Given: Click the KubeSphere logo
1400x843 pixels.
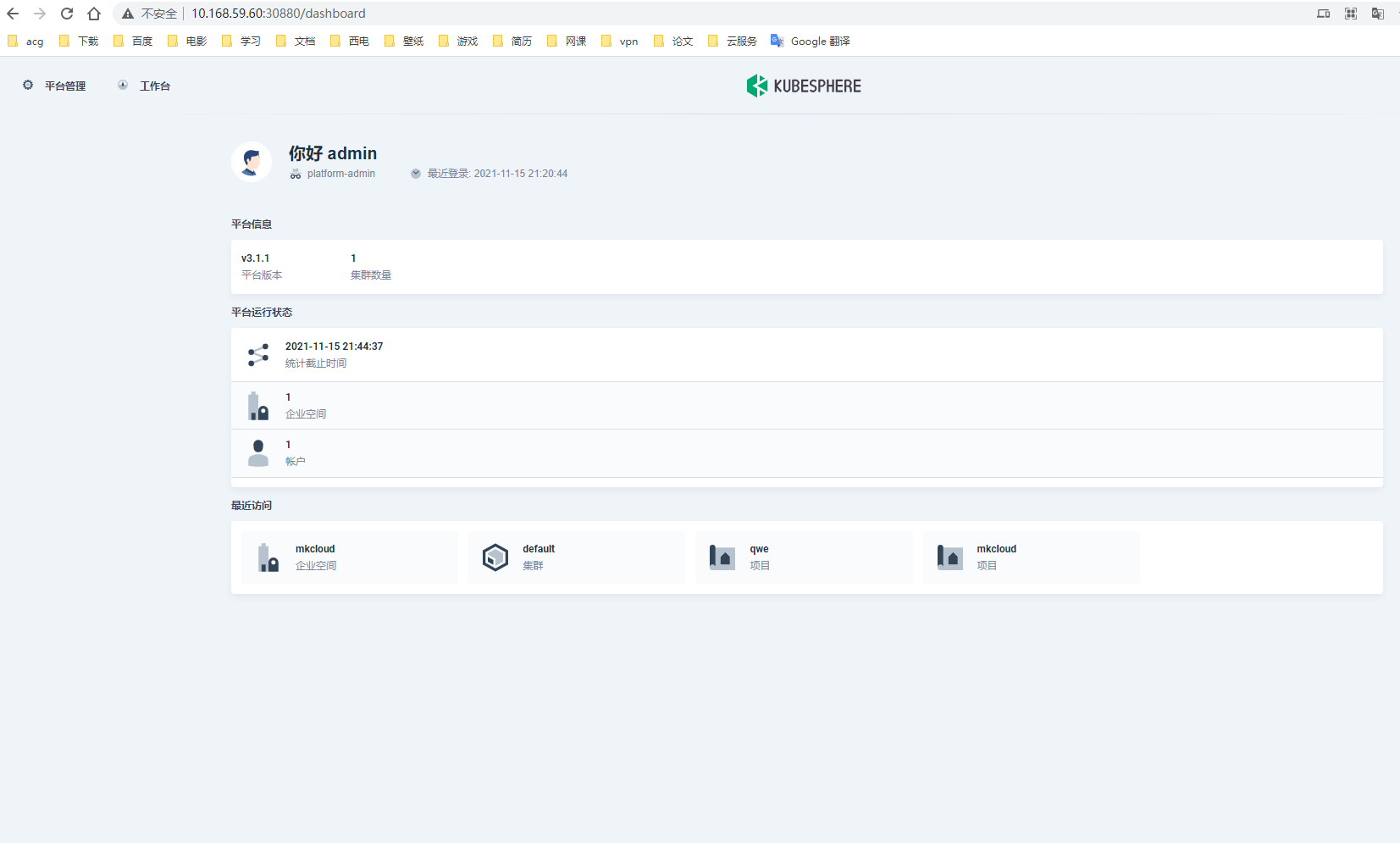Looking at the screenshot, I should [x=803, y=86].
